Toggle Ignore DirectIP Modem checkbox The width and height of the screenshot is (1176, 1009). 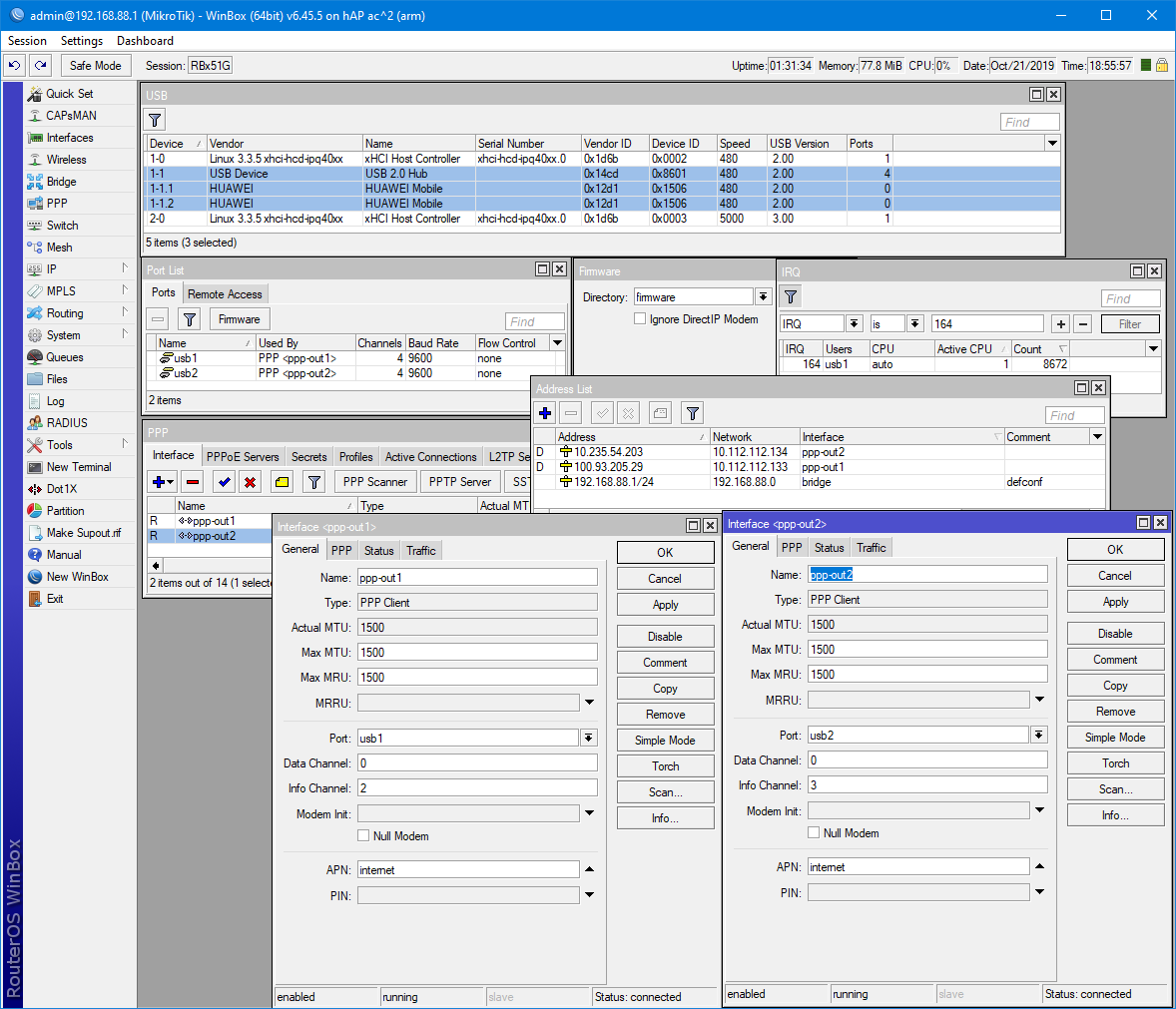click(x=640, y=319)
